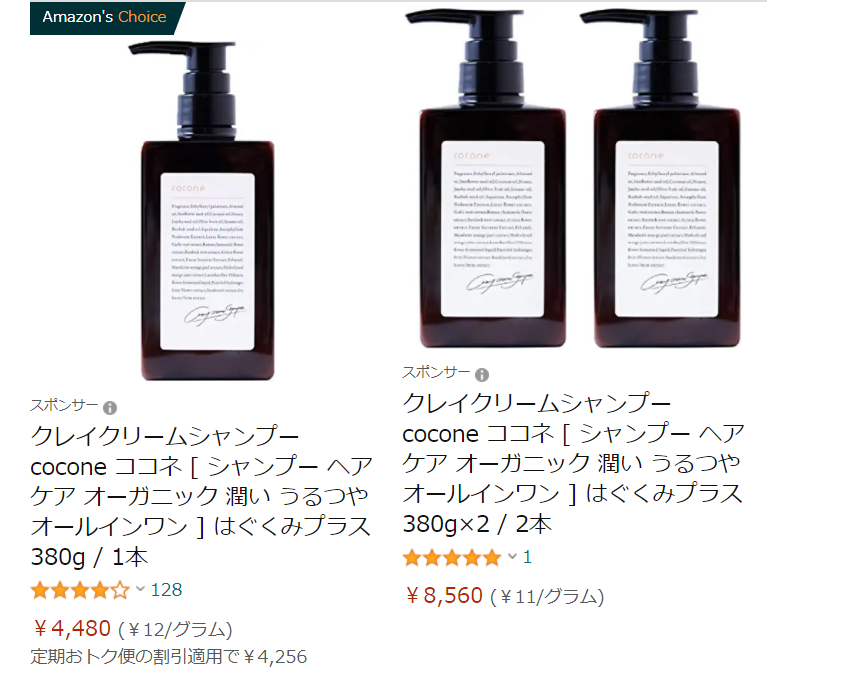858x677 pixels.
Task: Click the four-star rating icons on 1本 listing
Action: pyautogui.click(x=80, y=591)
